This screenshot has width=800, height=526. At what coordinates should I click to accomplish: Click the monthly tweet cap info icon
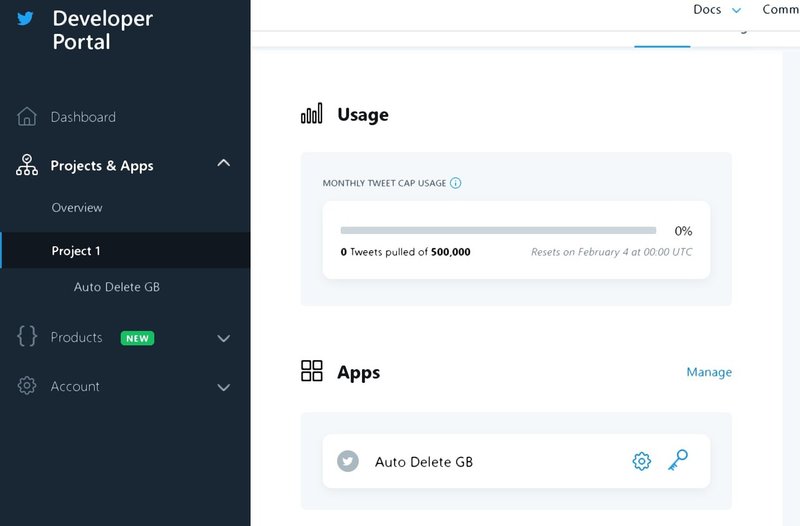[456, 184]
